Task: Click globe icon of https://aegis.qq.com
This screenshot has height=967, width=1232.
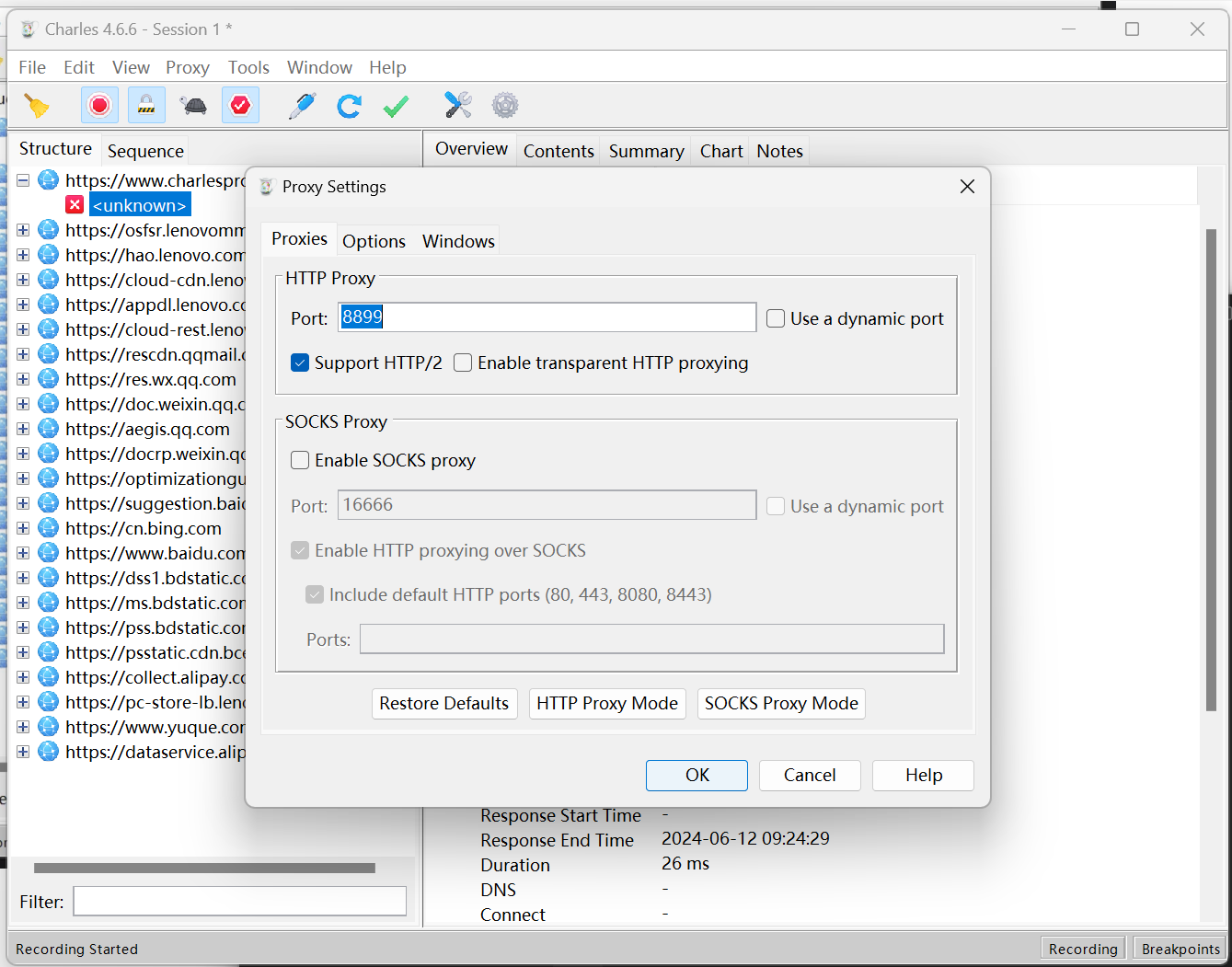Action: click(49, 429)
